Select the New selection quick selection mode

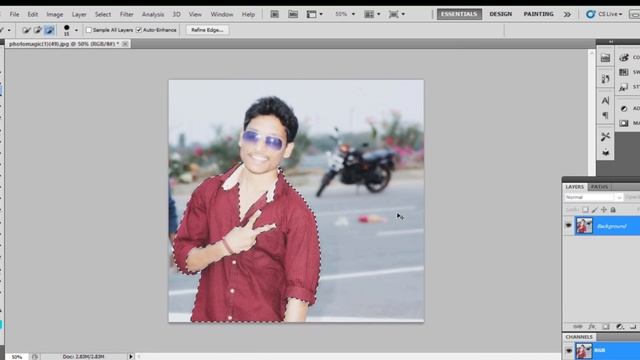[x=27, y=30]
